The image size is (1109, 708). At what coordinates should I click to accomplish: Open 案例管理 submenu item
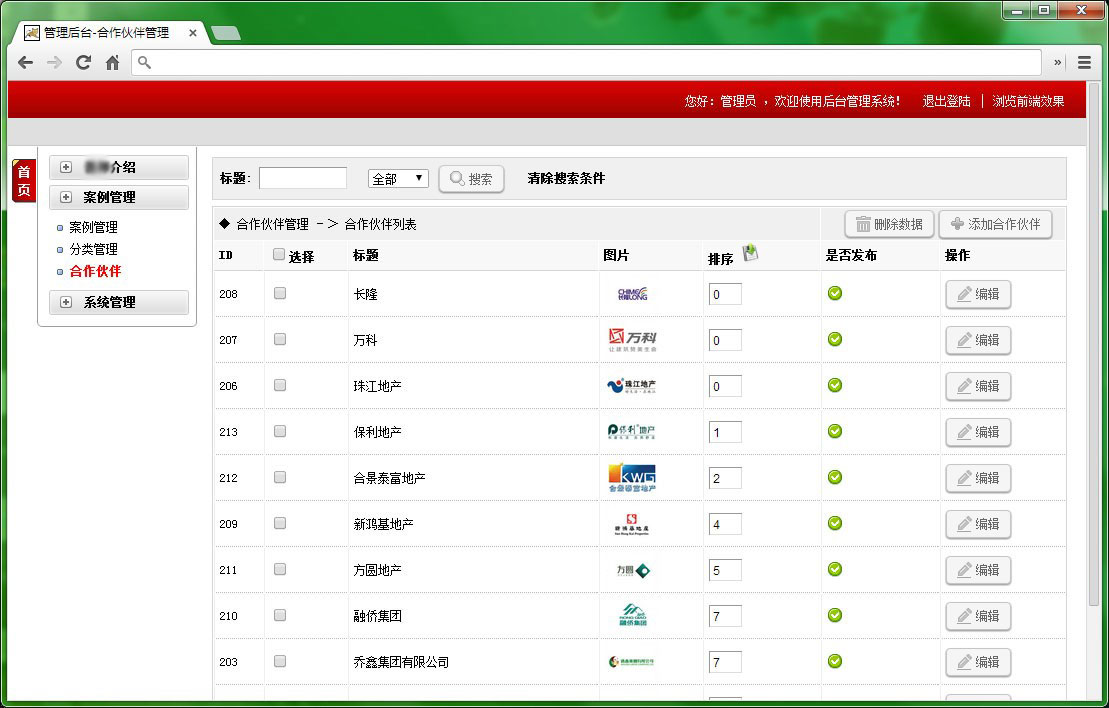click(93, 227)
